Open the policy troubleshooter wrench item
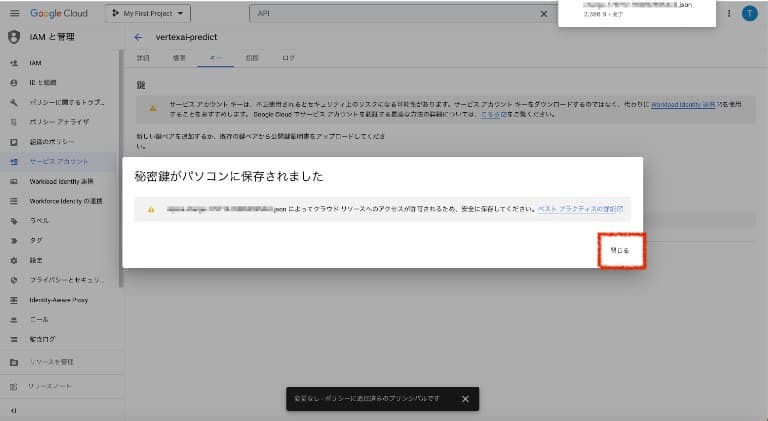 click(x=59, y=102)
